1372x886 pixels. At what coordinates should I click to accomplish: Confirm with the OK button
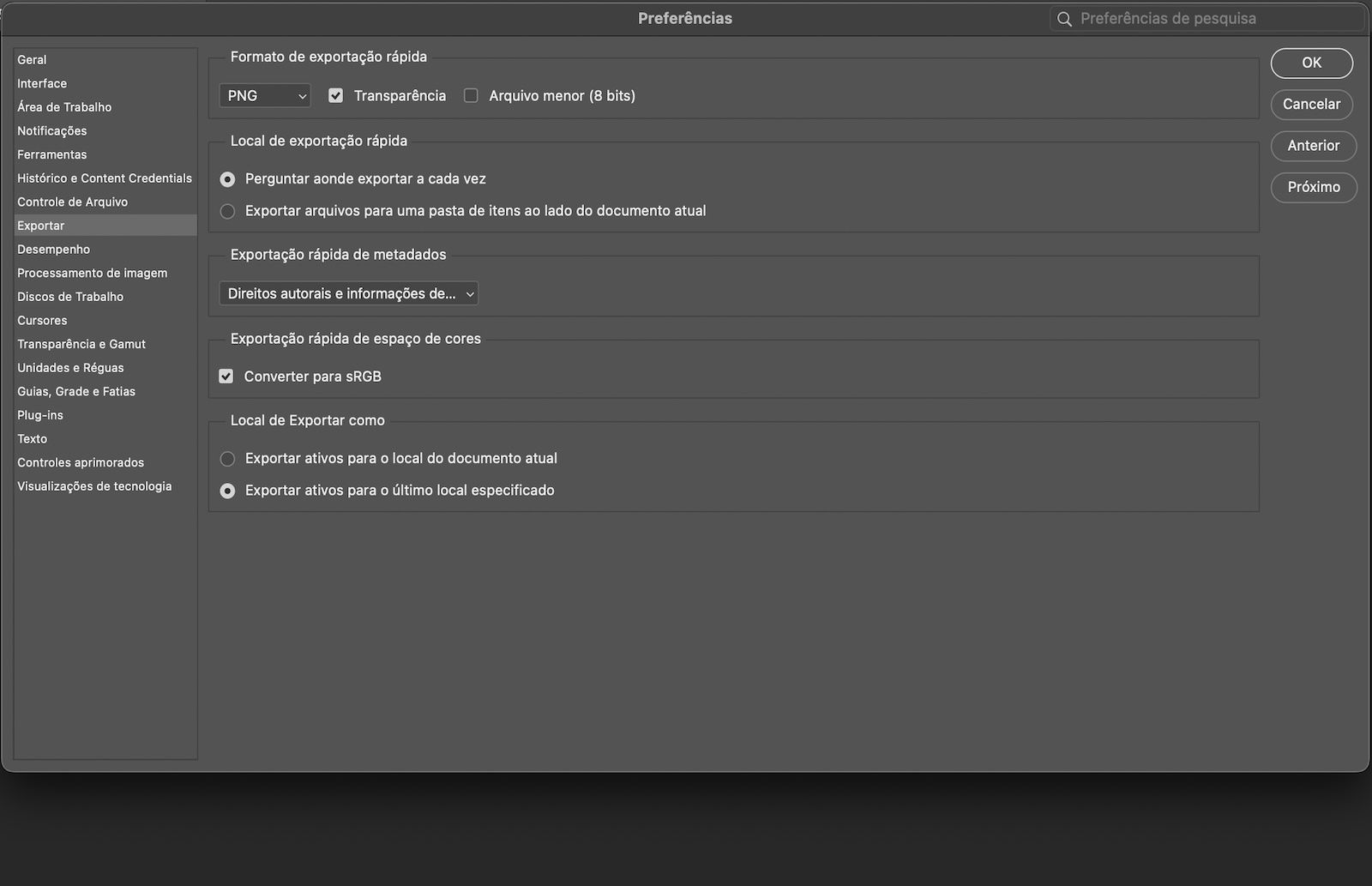pos(1312,63)
